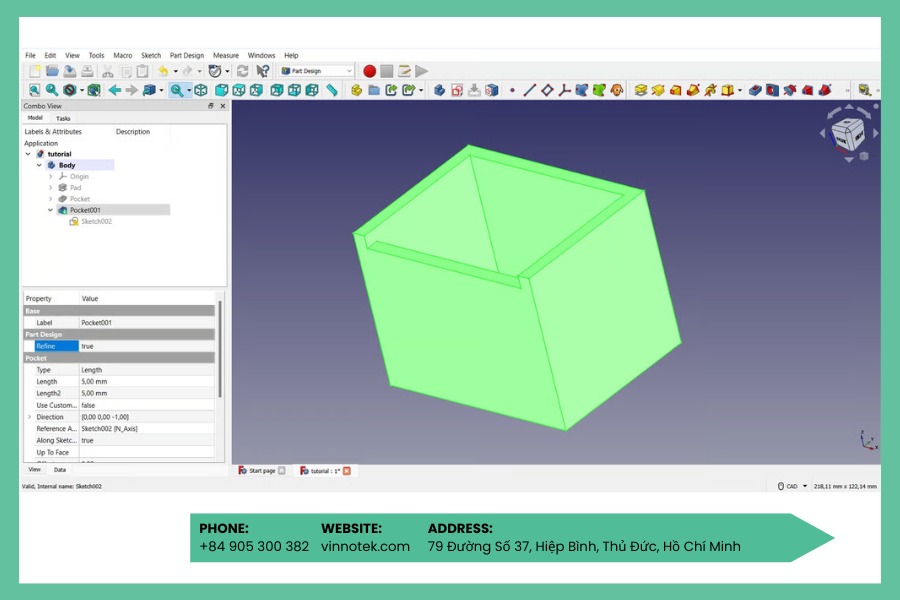Open the undo history dropdown arrow
This screenshot has width=900, height=600.
click(x=176, y=71)
